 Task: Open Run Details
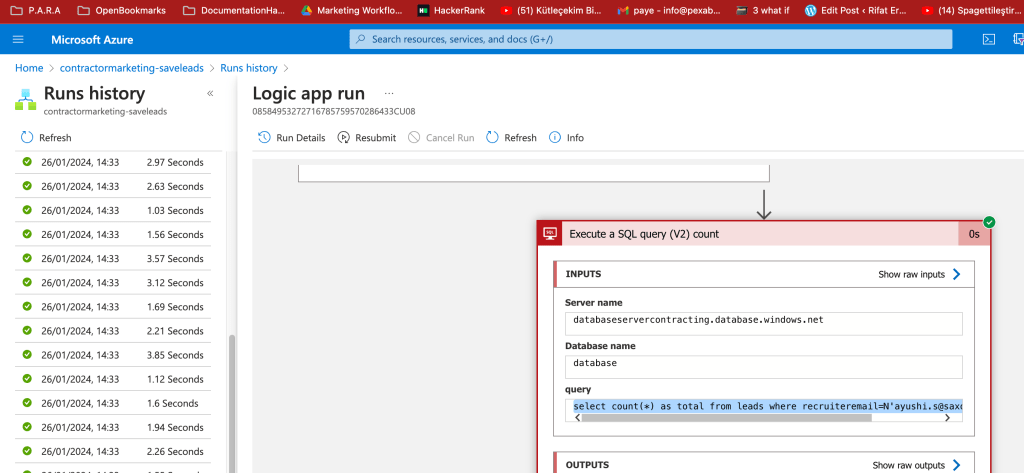[x=292, y=138]
